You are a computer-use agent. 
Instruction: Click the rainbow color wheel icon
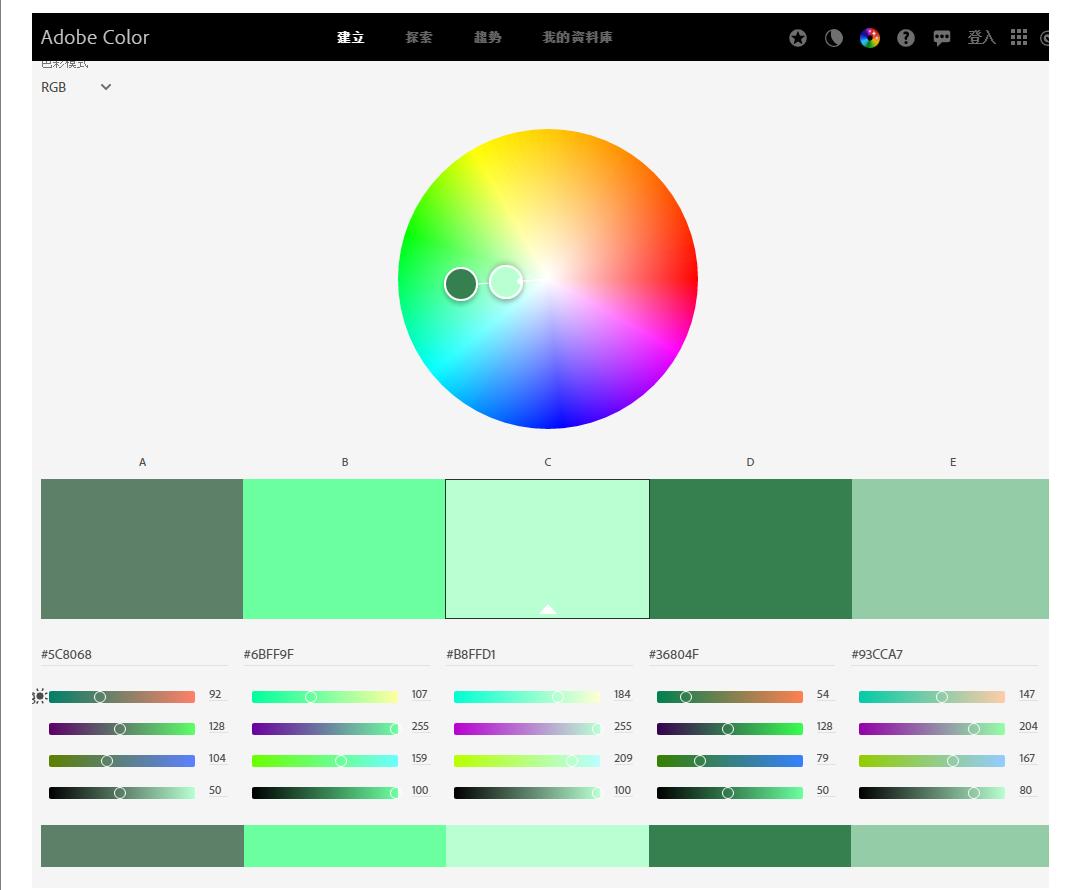tap(869, 38)
